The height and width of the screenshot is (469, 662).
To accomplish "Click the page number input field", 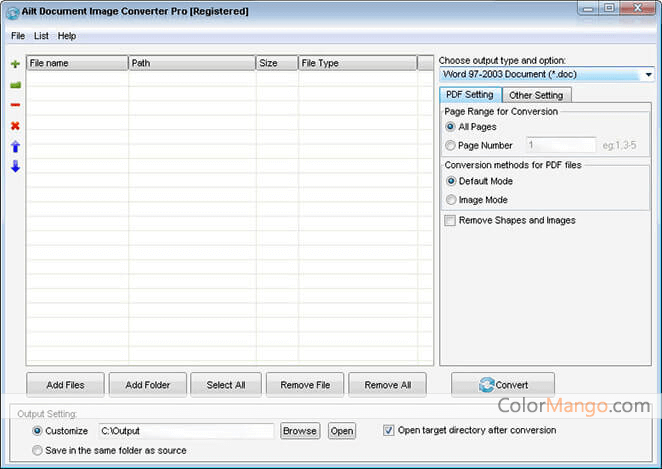I will [561, 145].
